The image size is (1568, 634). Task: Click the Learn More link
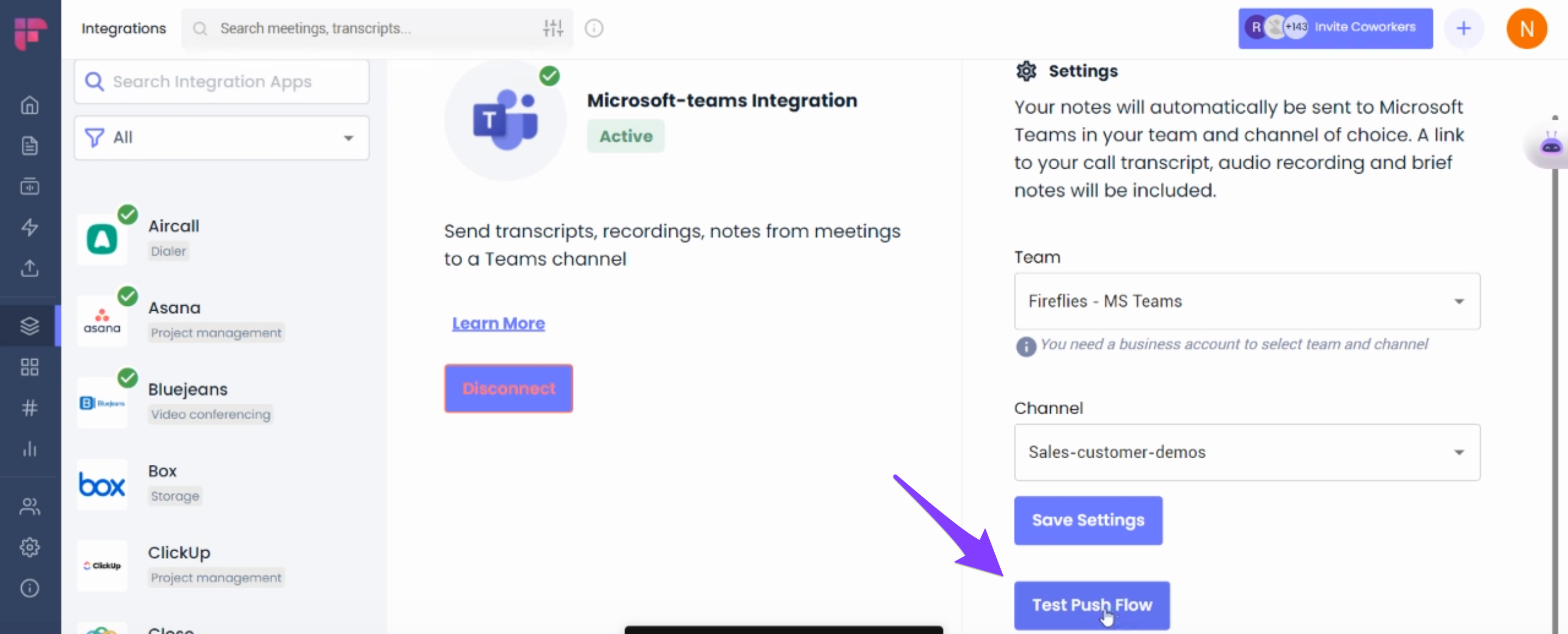(498, 324)
